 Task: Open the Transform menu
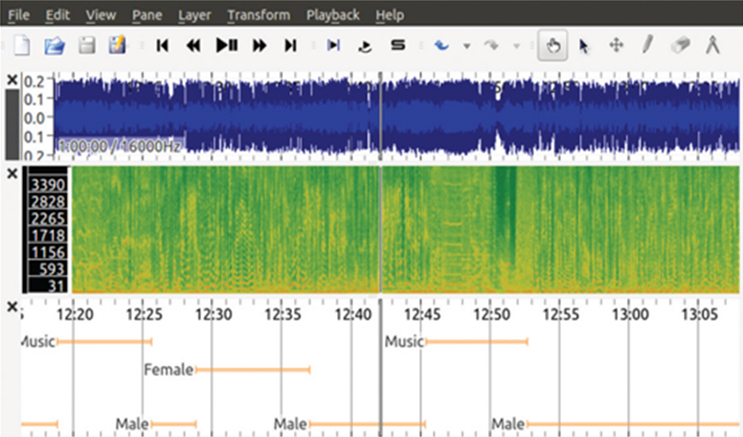pos(259,15)
